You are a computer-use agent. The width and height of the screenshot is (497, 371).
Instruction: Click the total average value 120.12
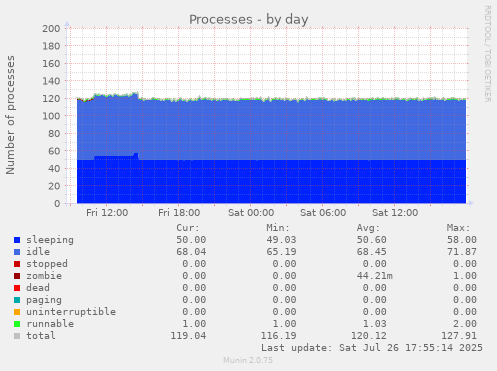(369, 336)
